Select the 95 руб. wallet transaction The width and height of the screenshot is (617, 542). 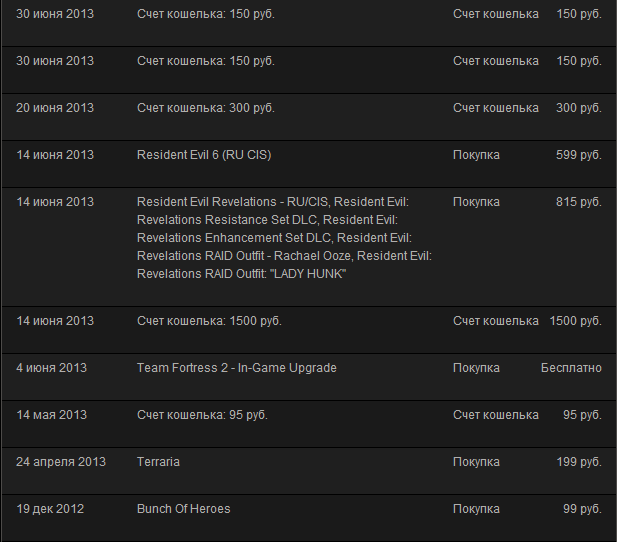click(x=309, y=424)
